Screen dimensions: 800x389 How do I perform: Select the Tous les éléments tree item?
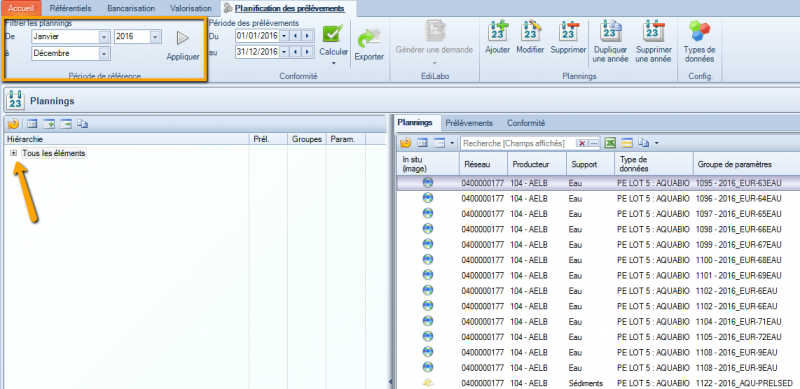pyautogui.click(x=54, y=153)
